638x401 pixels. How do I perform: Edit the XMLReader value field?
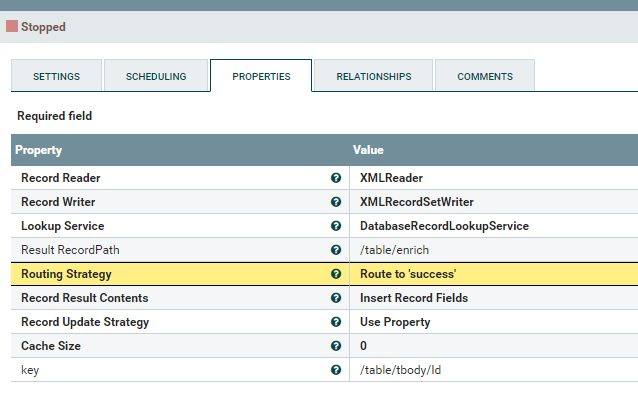(391, 178)
